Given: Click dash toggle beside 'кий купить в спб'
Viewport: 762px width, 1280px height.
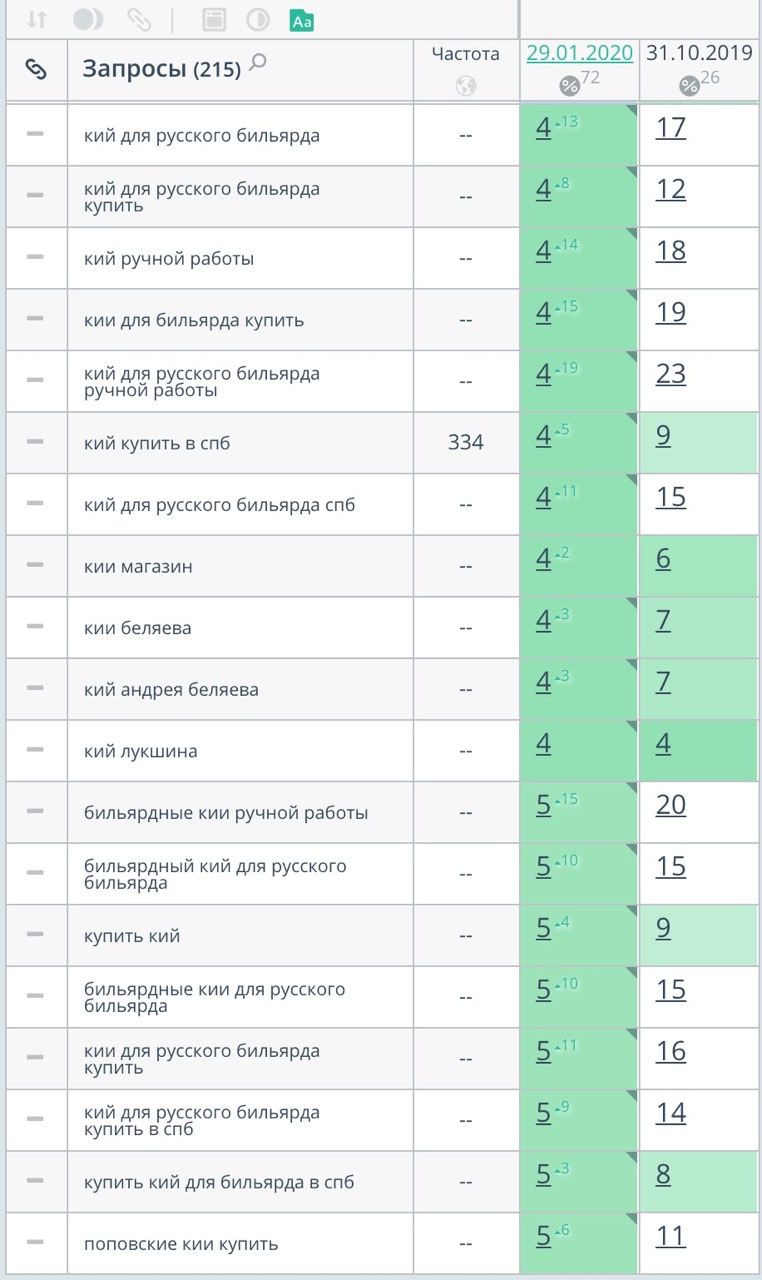Looking at the screenshot, I should point(36,441).
